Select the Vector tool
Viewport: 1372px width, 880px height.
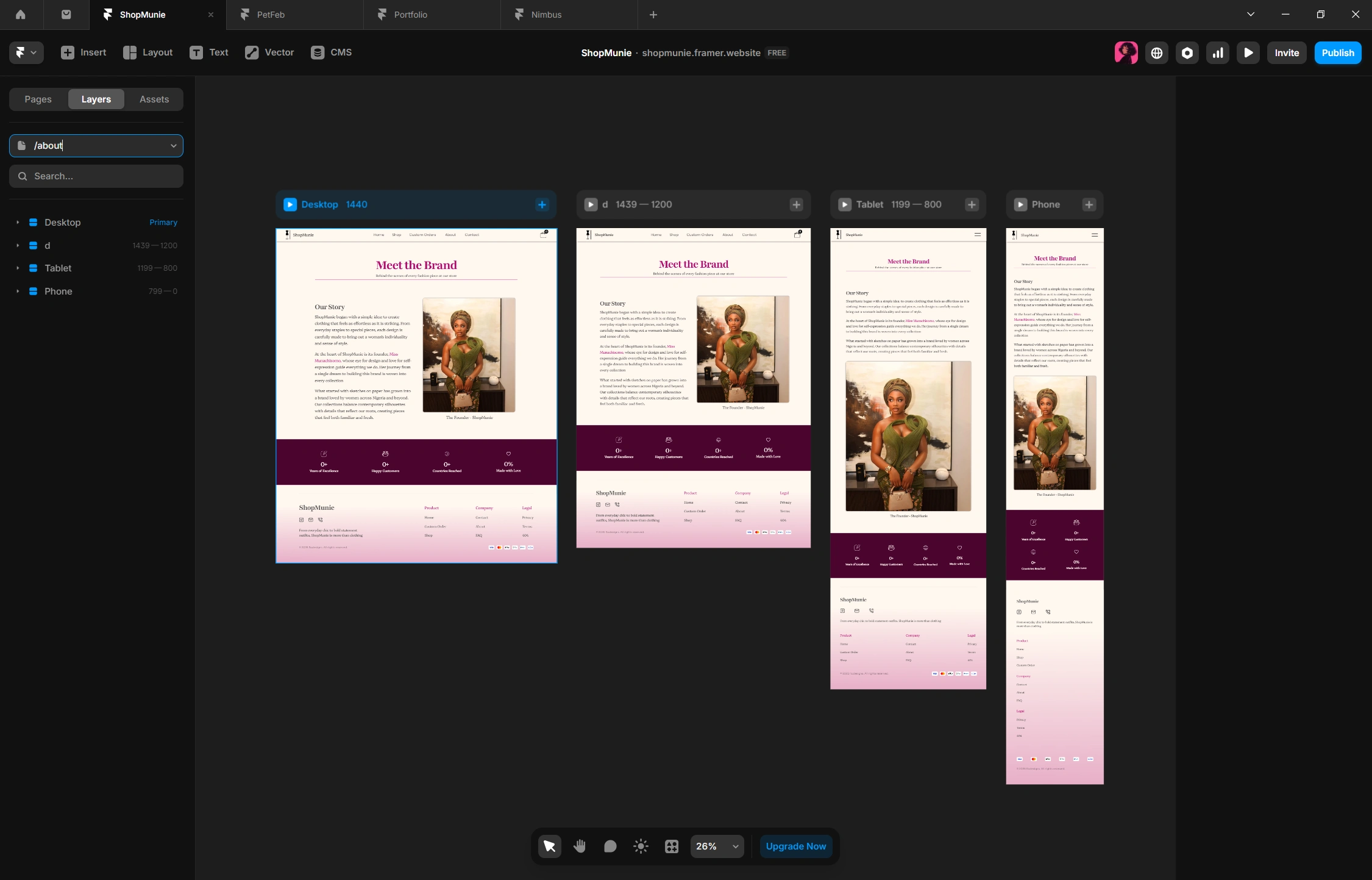[269, 52]
